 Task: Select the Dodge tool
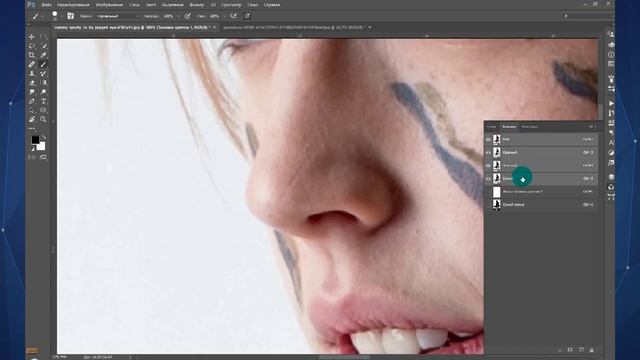(x=43, y=92)
